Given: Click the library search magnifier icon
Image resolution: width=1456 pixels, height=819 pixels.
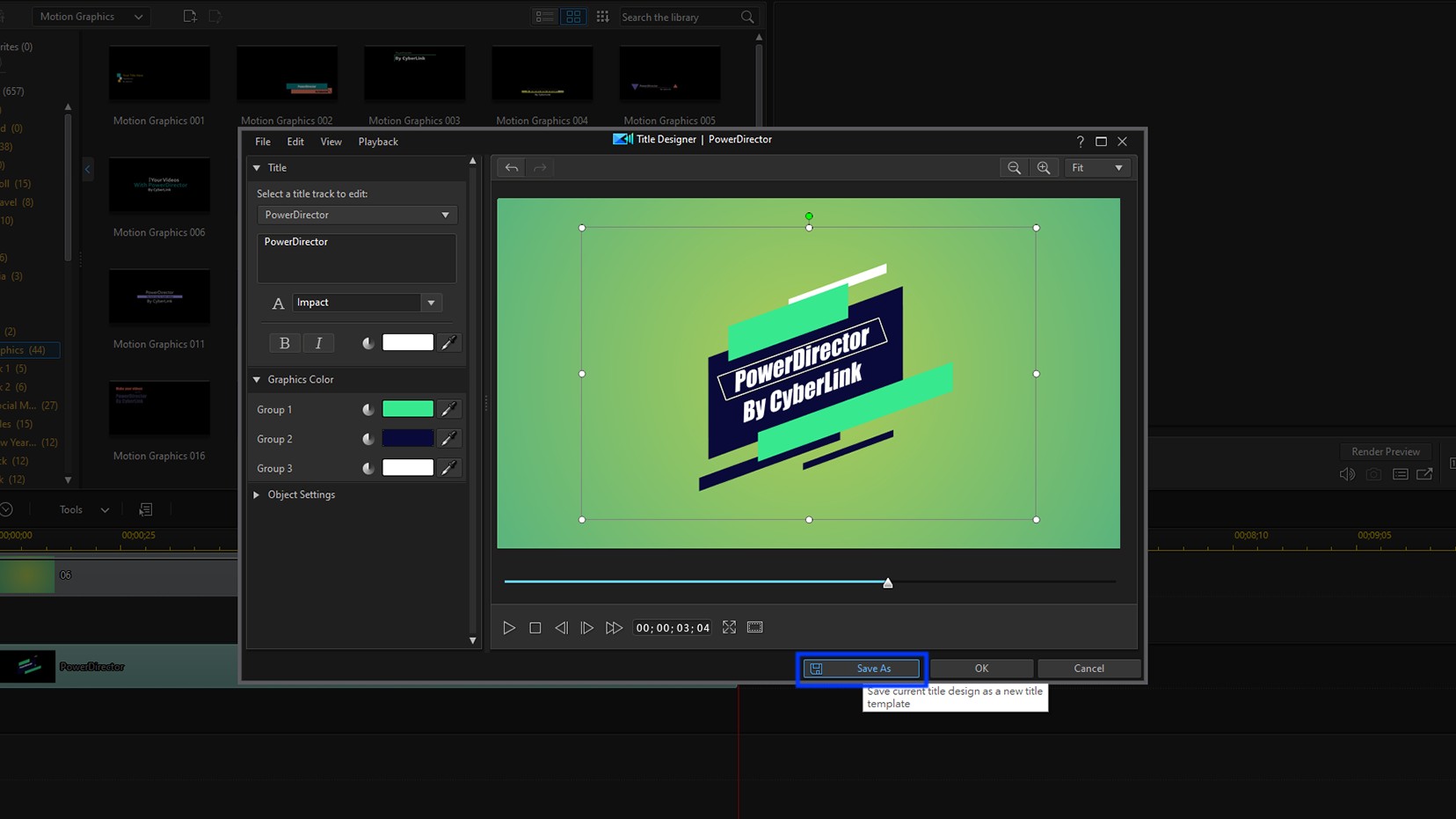Looking at the screenshot, I should tap(747, 18).
